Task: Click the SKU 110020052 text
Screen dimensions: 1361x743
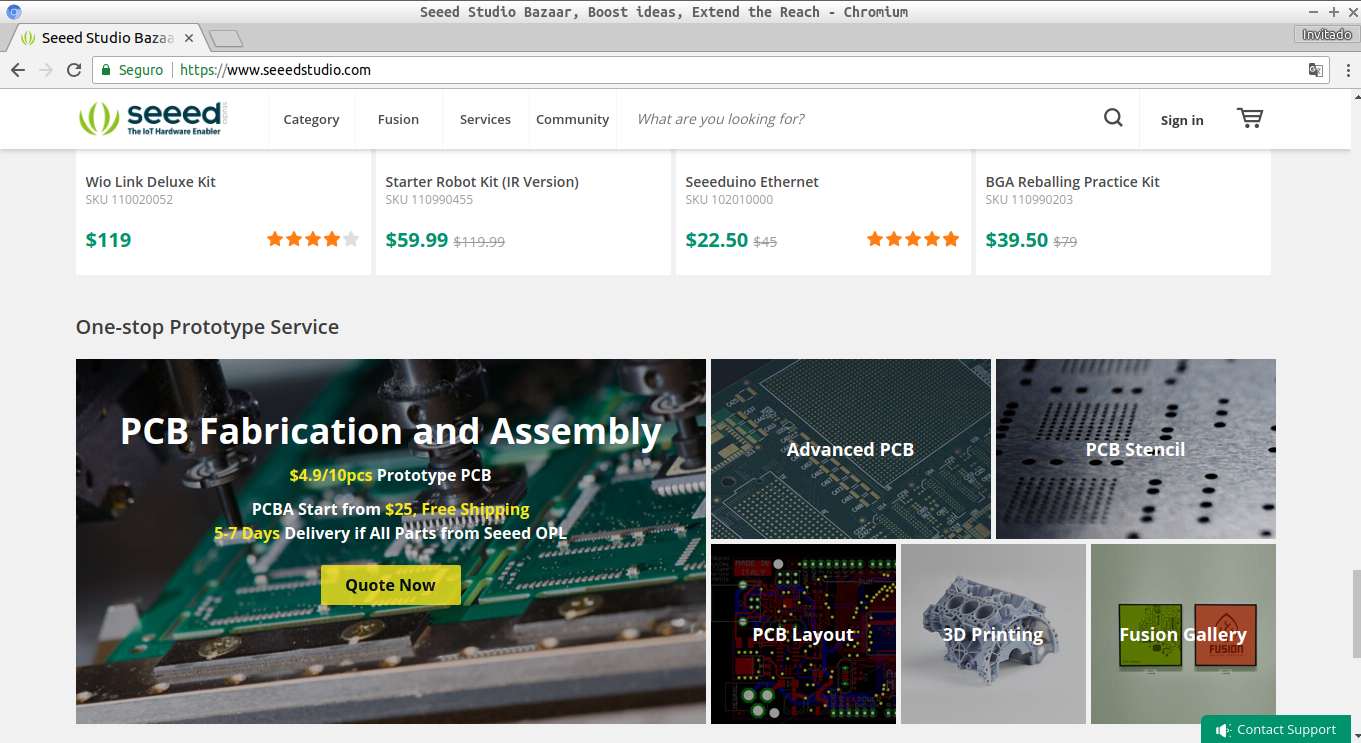Action: pyautogui.click(x=129, y=200)
